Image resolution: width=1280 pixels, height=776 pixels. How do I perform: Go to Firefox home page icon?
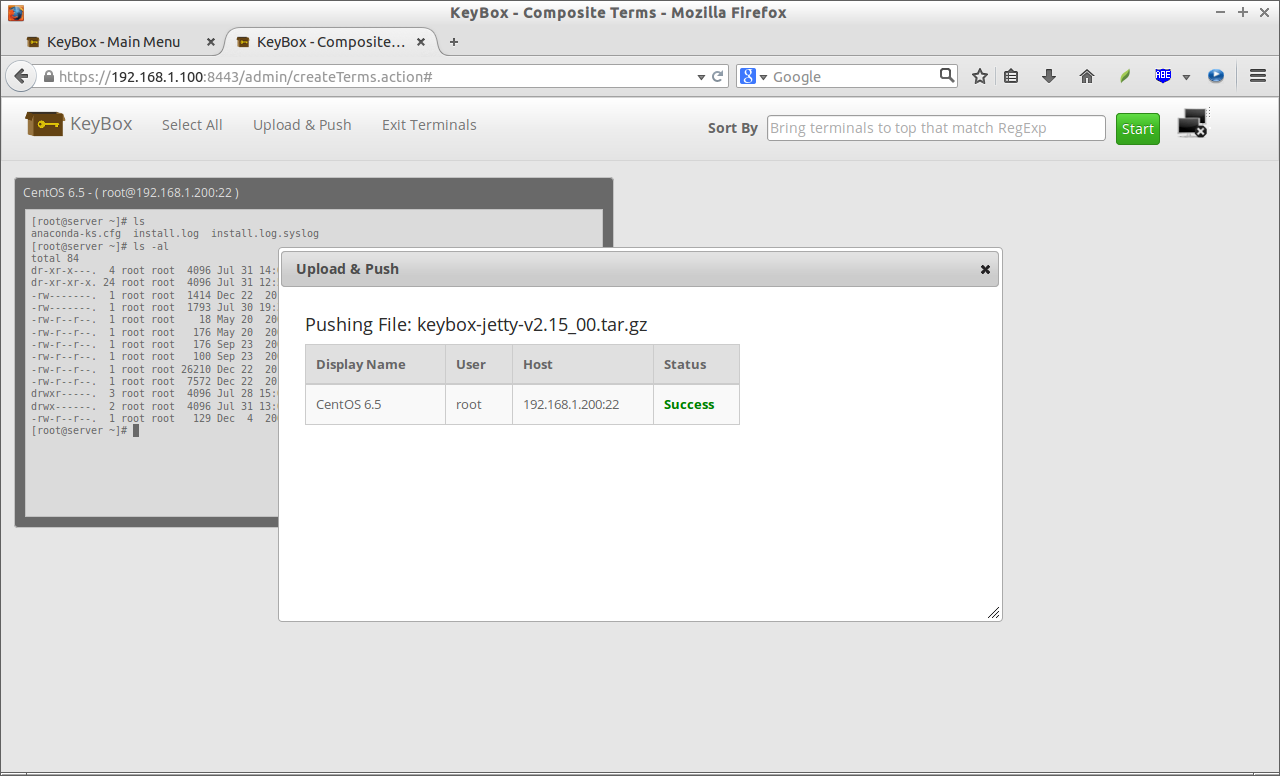point(1087,76)
